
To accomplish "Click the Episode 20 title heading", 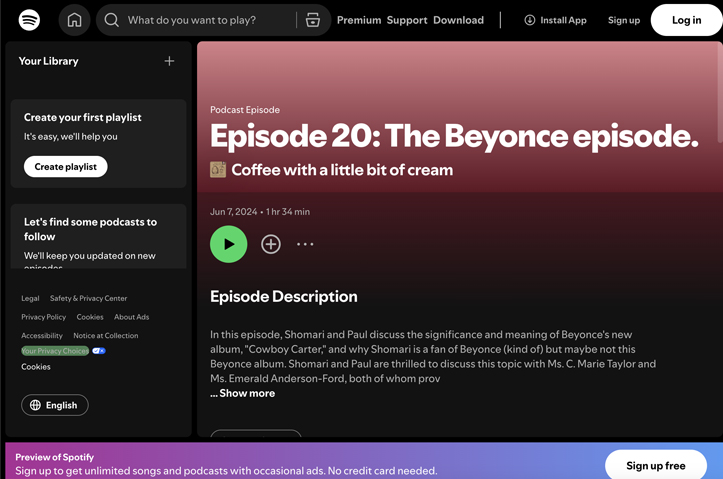I will (x=454, y=136).
